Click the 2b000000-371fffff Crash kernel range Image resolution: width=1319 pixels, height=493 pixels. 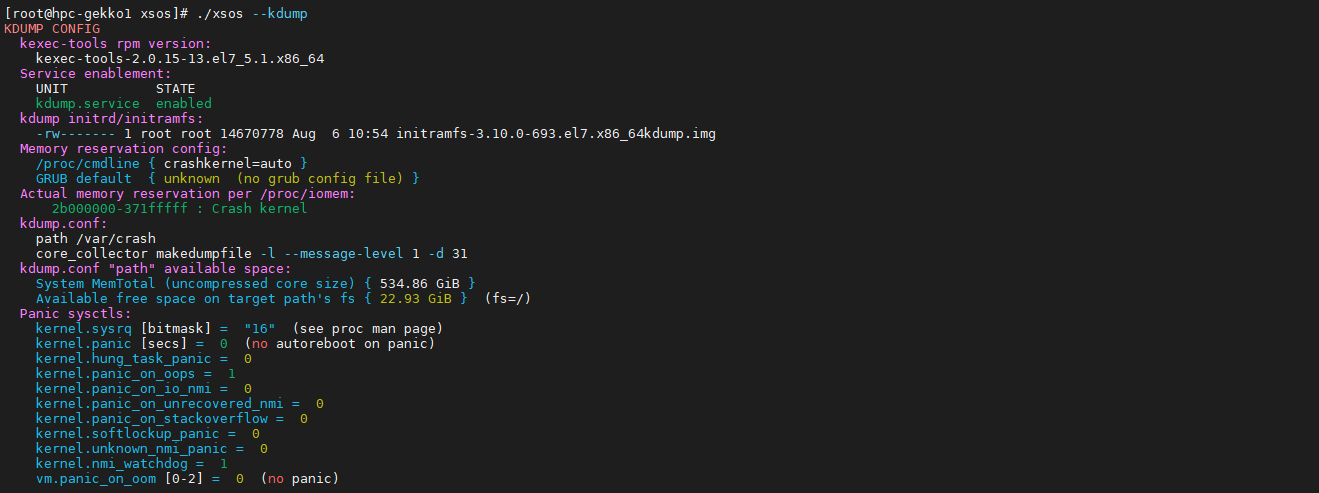click(x=180, y=208)
